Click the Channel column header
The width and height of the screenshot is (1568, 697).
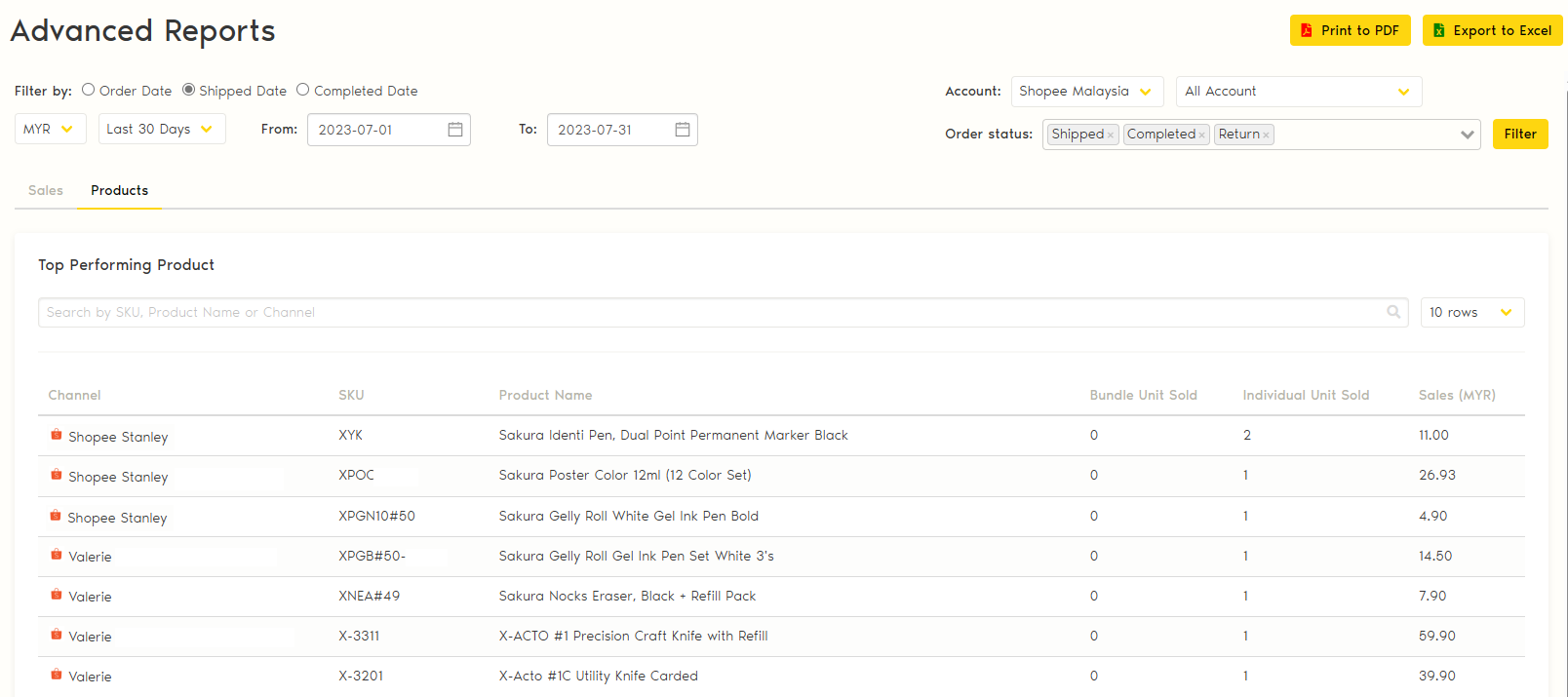pos(74,395)
